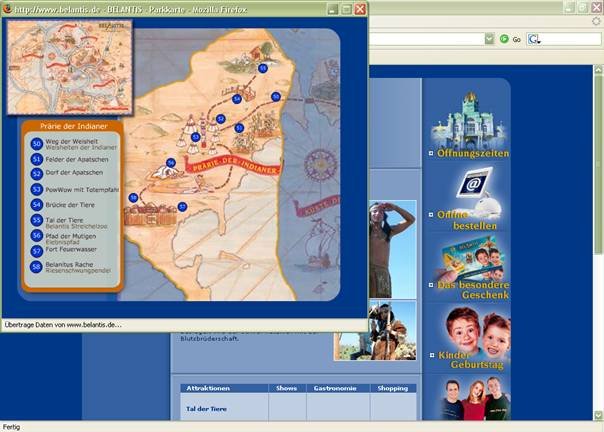Click the castle icon above Öffnungszeiten

click(x=468, y=119)
